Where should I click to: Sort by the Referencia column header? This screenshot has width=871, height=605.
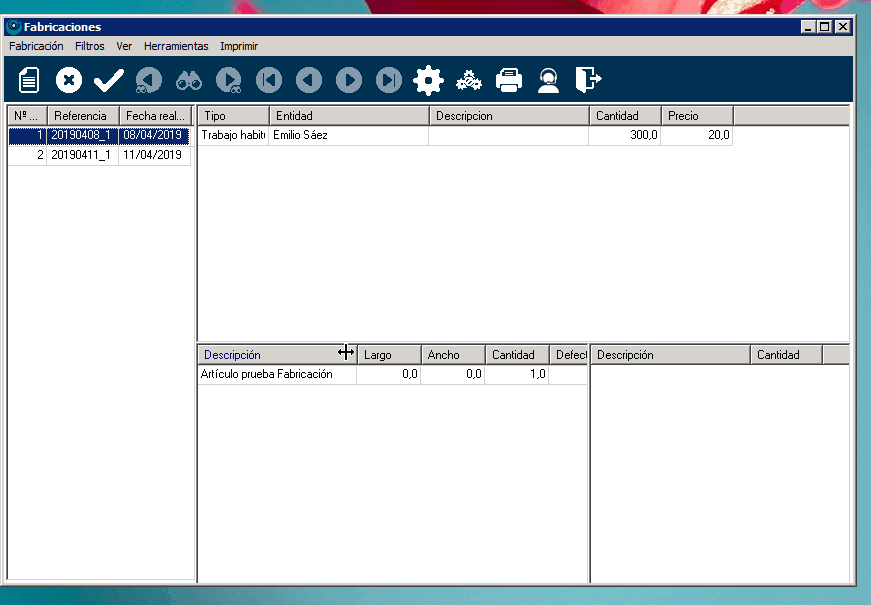81,116
